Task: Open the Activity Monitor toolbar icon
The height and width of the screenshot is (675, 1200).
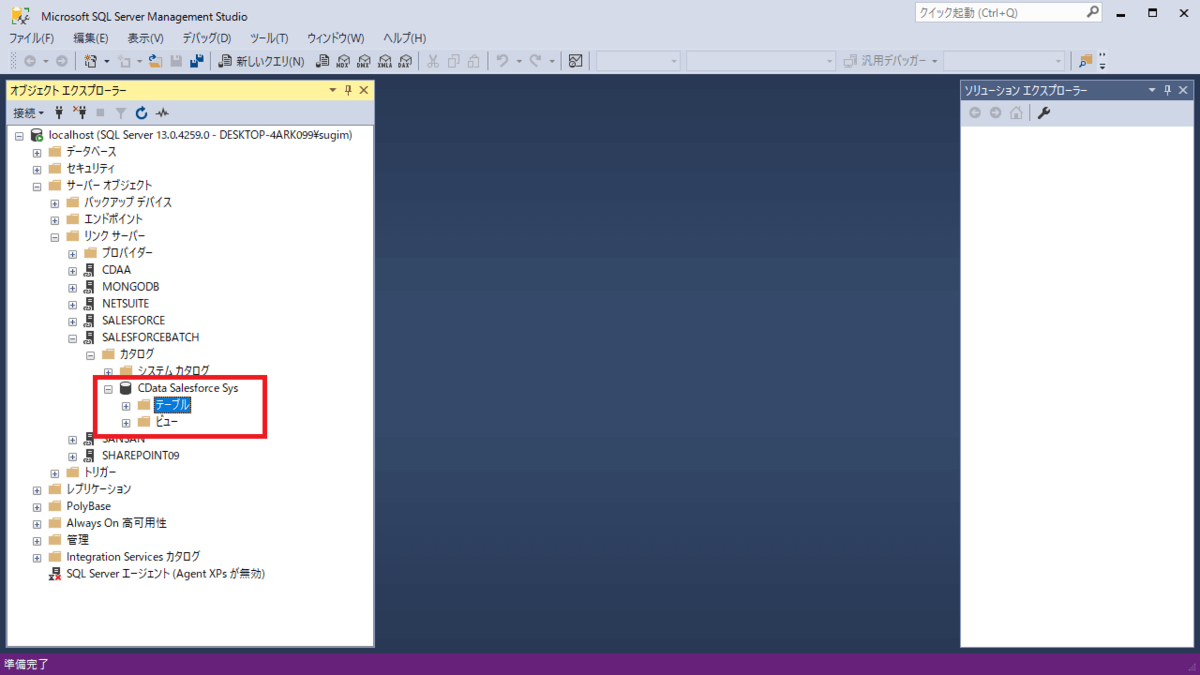Action: pyautogui.click(x=575, y=61)
